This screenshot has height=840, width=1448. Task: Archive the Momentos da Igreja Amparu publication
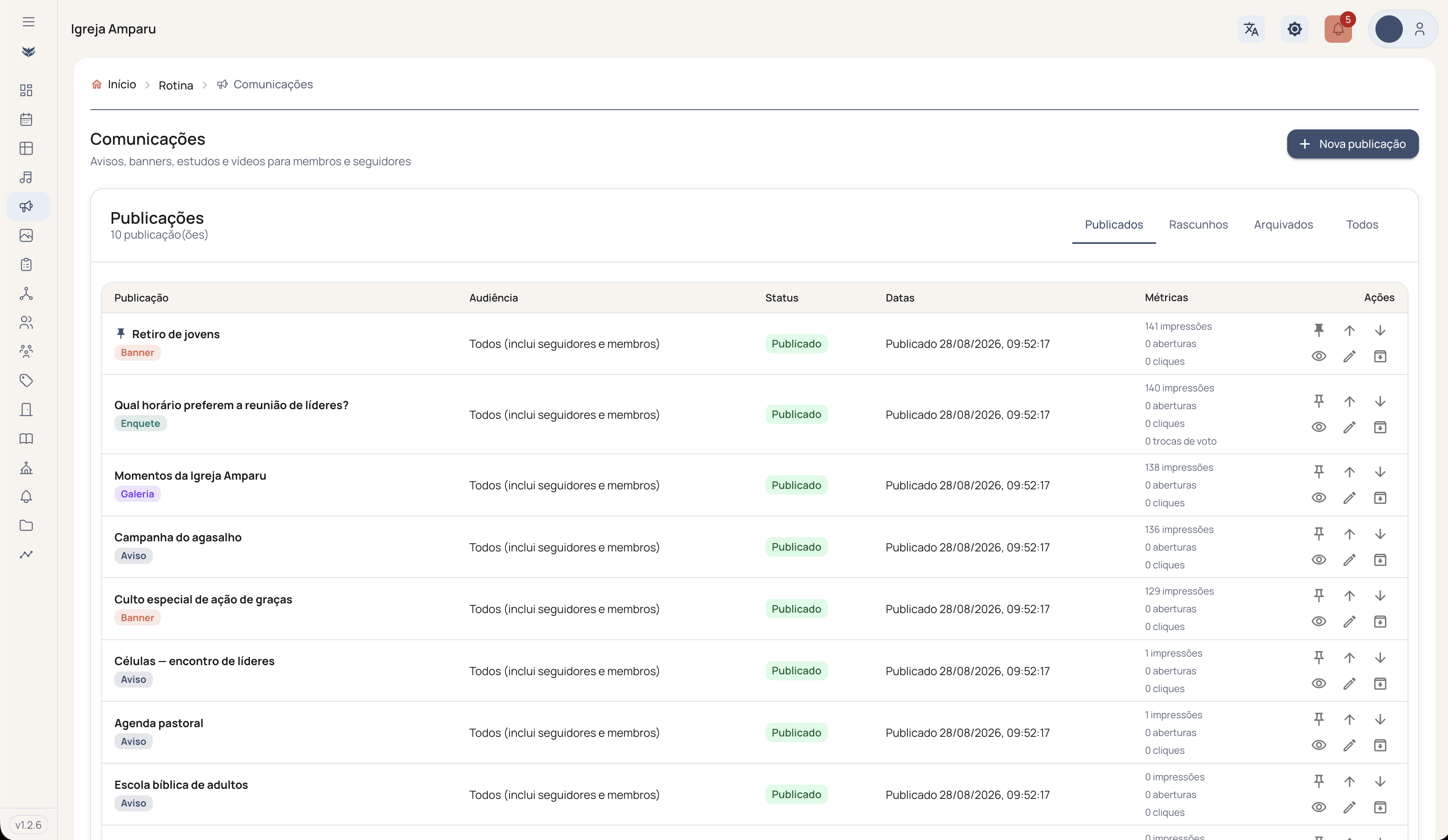click(1380, 497)
